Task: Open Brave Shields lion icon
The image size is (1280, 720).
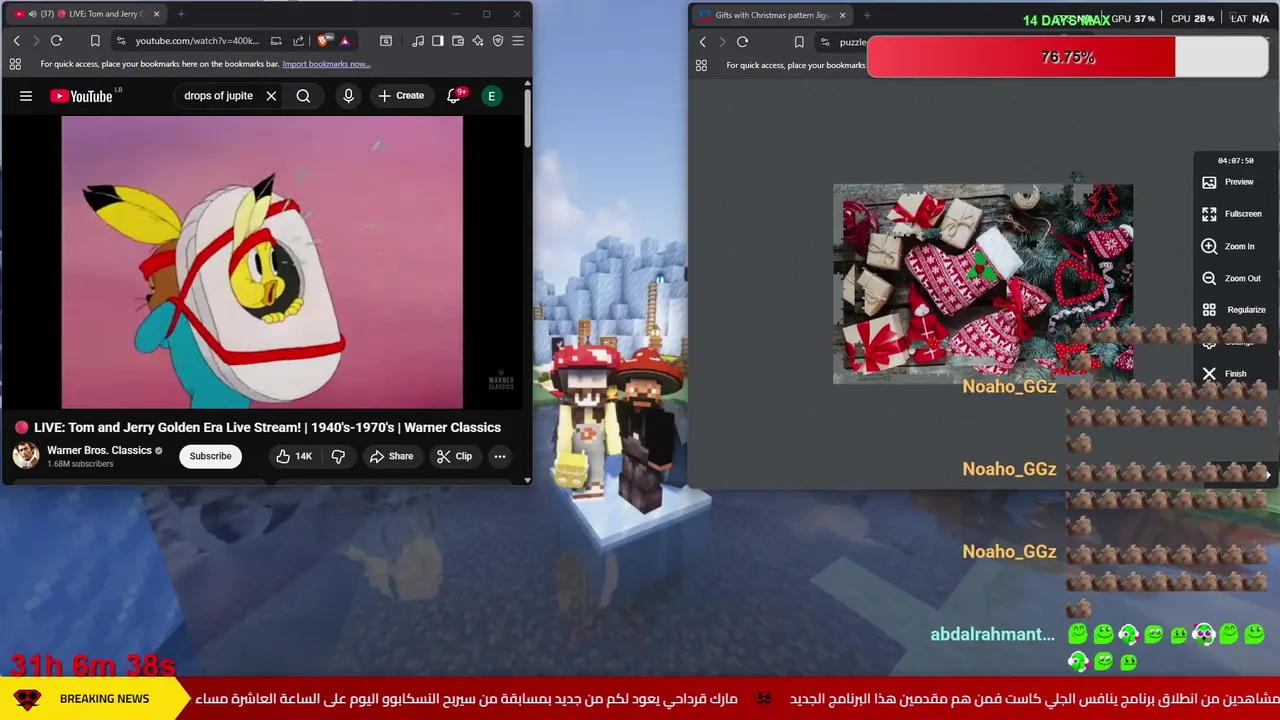Action: (323, 41)
